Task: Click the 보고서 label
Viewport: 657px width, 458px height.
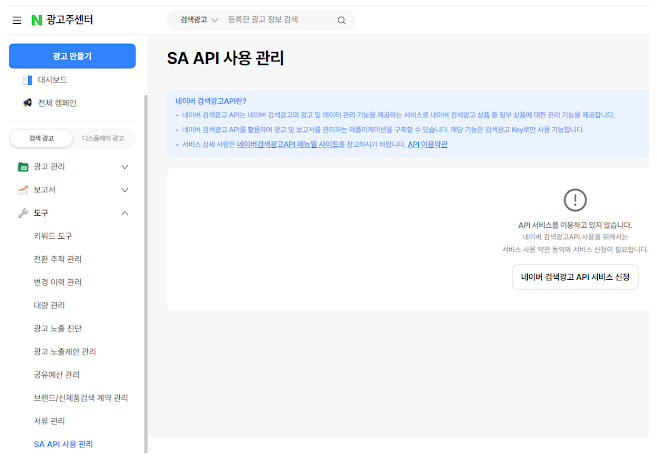Action: click(44, 190)
